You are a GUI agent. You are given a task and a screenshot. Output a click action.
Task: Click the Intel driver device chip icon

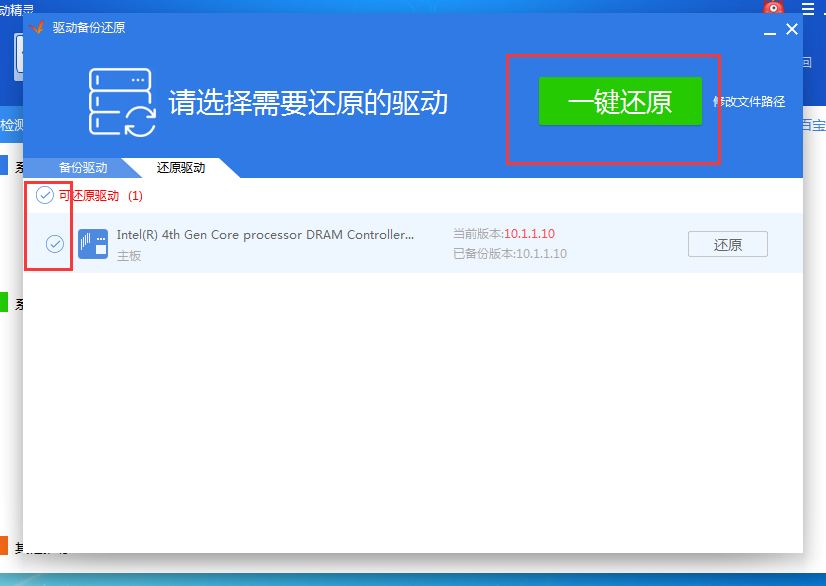click(x=93, y=243)
